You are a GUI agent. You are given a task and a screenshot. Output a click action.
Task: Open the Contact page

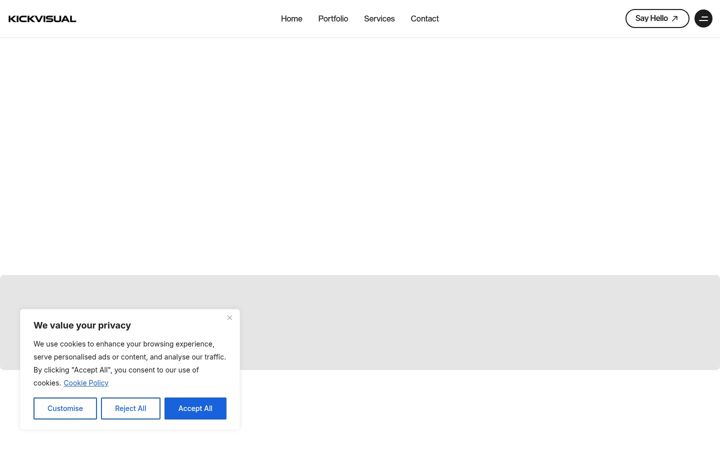pos(425,19)
